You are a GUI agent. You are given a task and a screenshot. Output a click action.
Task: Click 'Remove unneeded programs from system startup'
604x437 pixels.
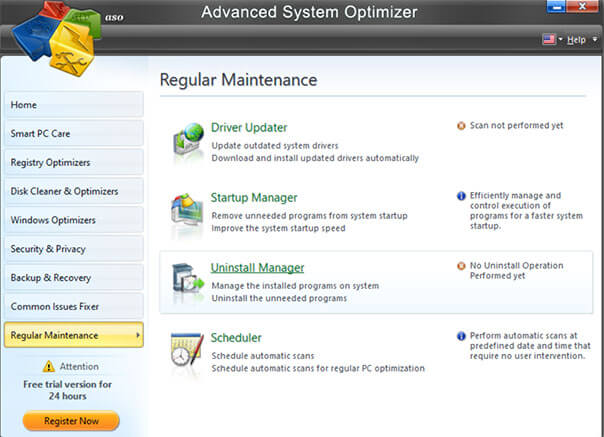click(309, 216)
